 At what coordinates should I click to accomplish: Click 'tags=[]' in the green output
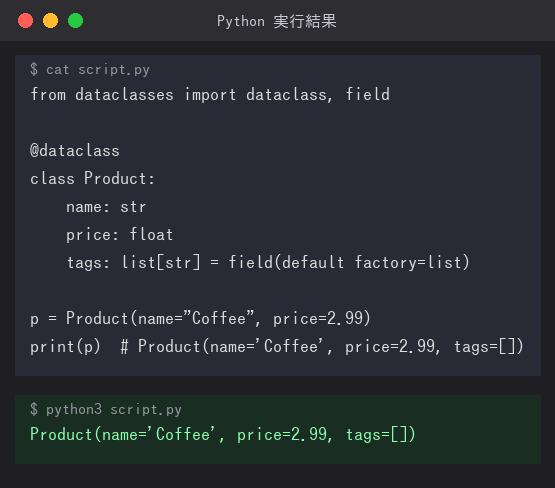click(x=381, y=435)
